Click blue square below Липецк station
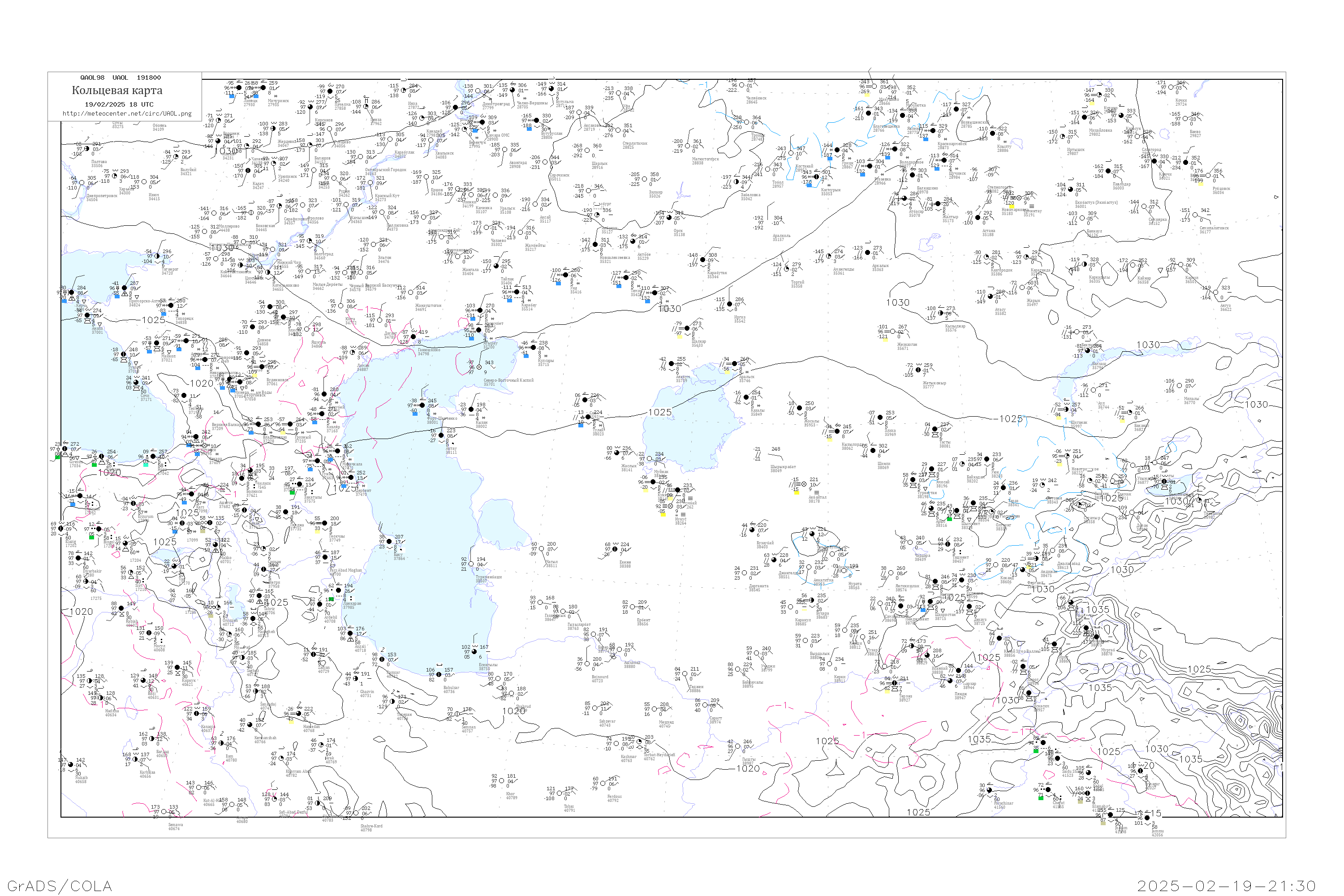The height and width of the screenshot is (896, 1344). 232,96
